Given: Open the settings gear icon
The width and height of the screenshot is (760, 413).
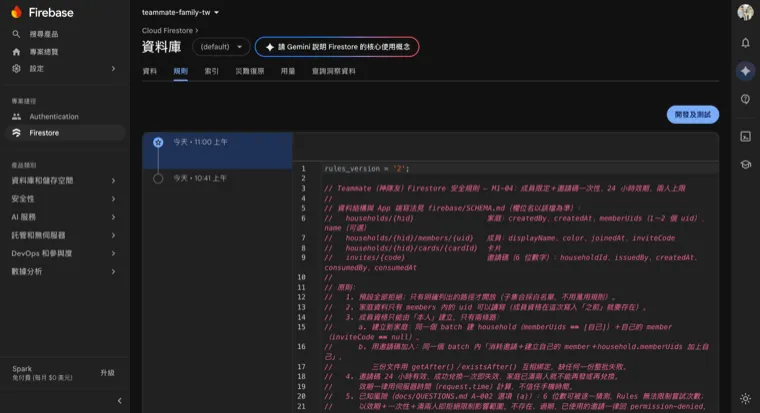Looking at the screenshot, I should (16, 68).
